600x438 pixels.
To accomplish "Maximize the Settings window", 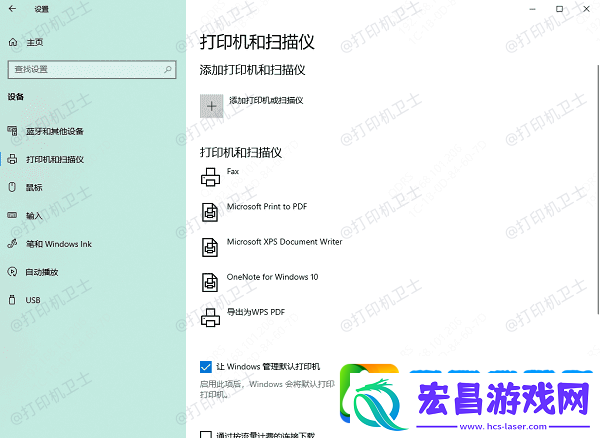I will pos(559,9).
